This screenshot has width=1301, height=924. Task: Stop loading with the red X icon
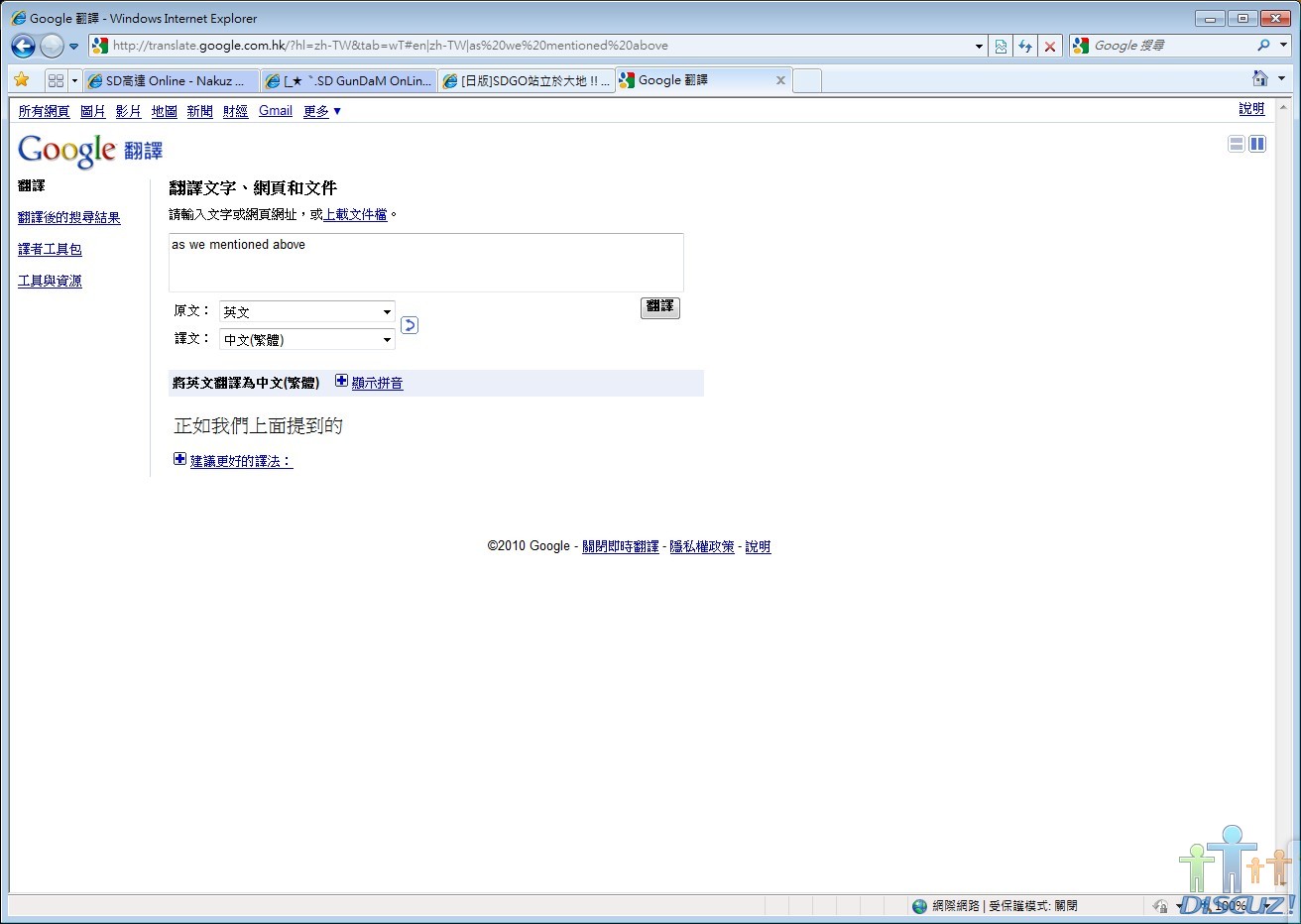[1050, 46]
